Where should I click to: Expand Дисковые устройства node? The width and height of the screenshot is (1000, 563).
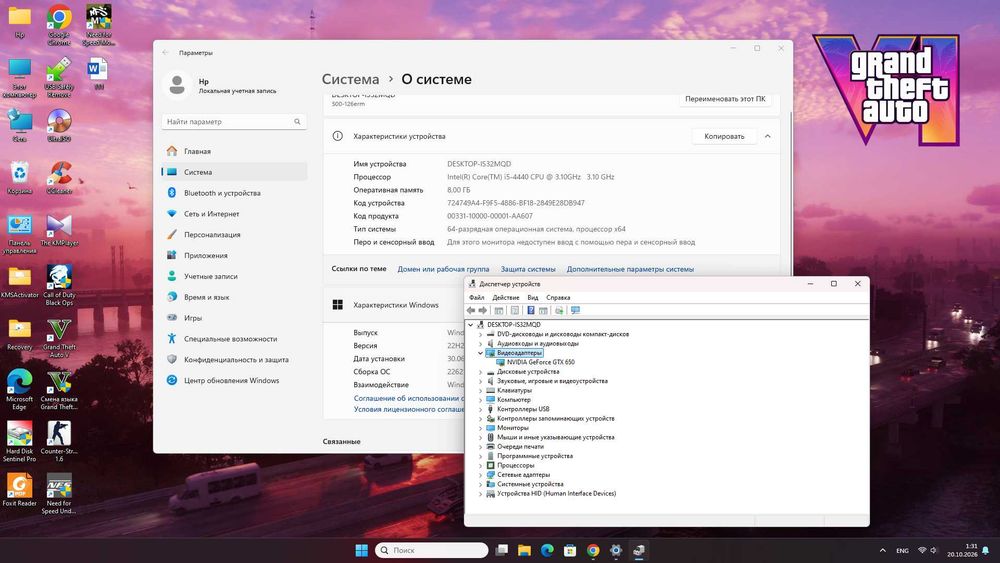[x=481, y=372]
